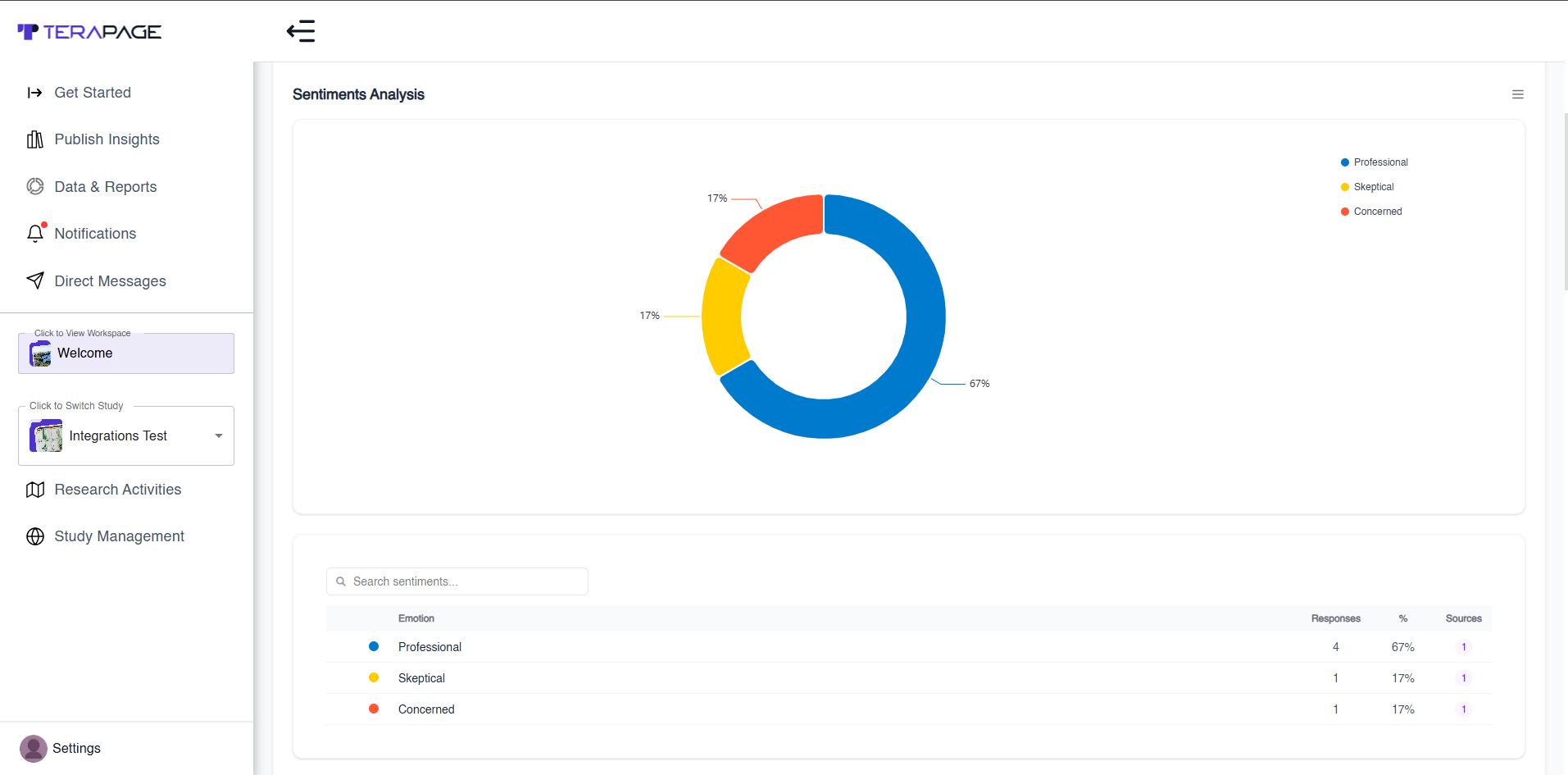
Task: Toggle Skeptical series in chart legend
Action: pyautogui.click(x=1367, y=187)
